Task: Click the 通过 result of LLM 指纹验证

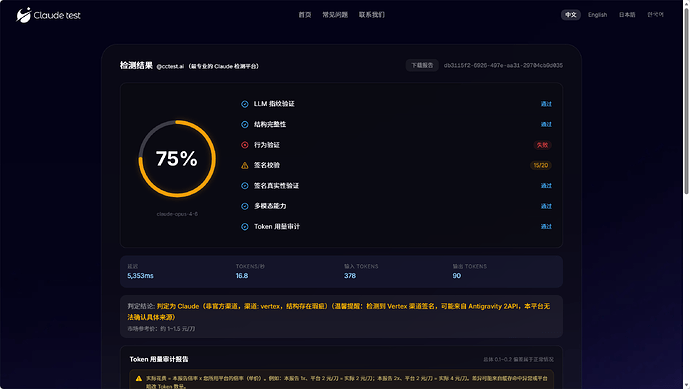Action: 546,104
